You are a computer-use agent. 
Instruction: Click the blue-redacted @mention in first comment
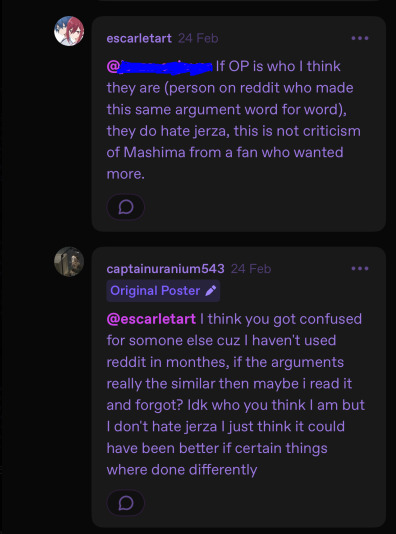pyautogui.click(x=160, y=66)
